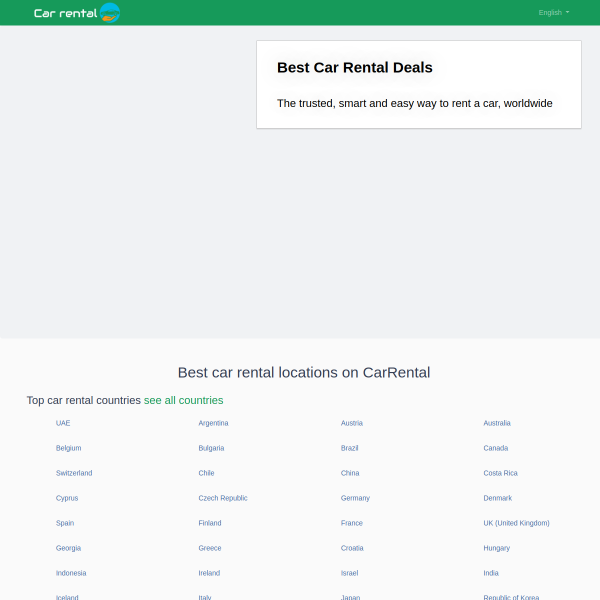Open the Spain car rental link

[x=65, y=523]
